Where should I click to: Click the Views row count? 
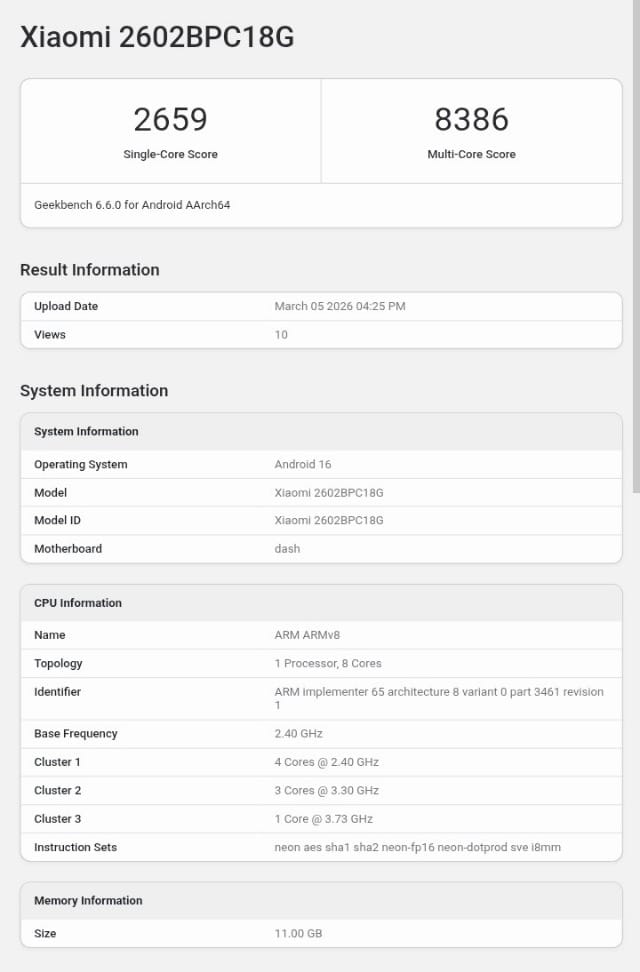click(281, 335)
